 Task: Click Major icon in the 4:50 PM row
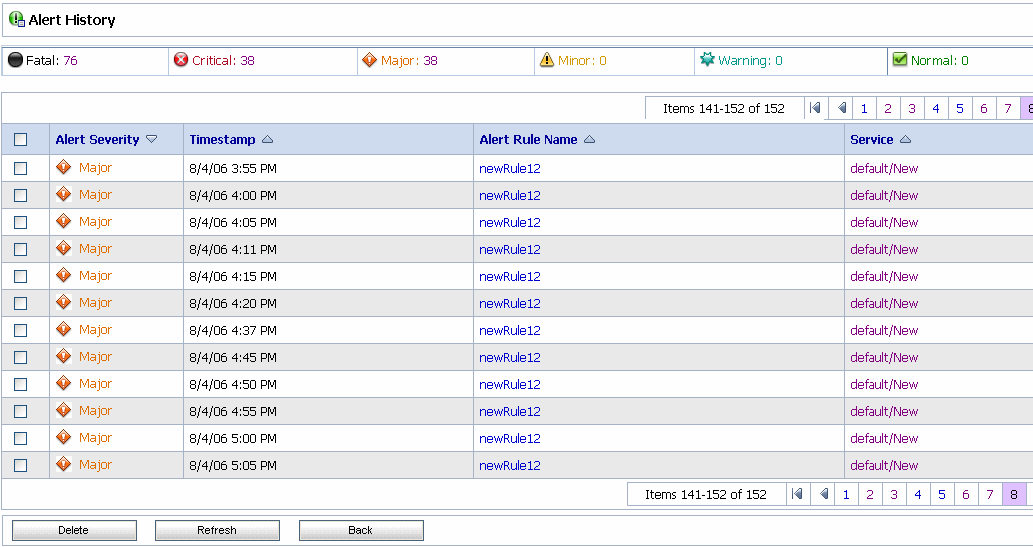pyautogui.click(x=63, y=383)
